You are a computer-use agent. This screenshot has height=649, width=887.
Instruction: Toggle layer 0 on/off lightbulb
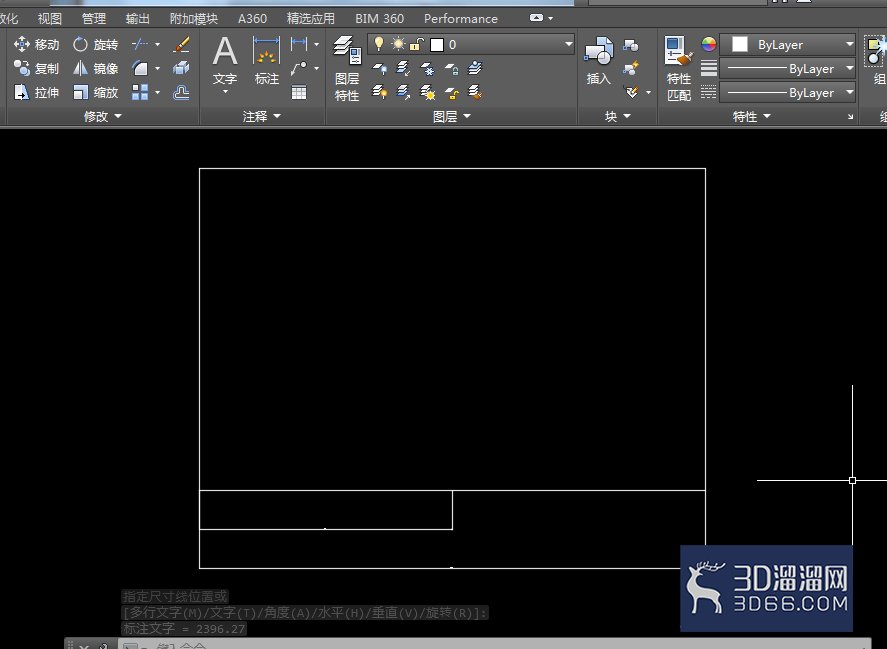(379, 44)
